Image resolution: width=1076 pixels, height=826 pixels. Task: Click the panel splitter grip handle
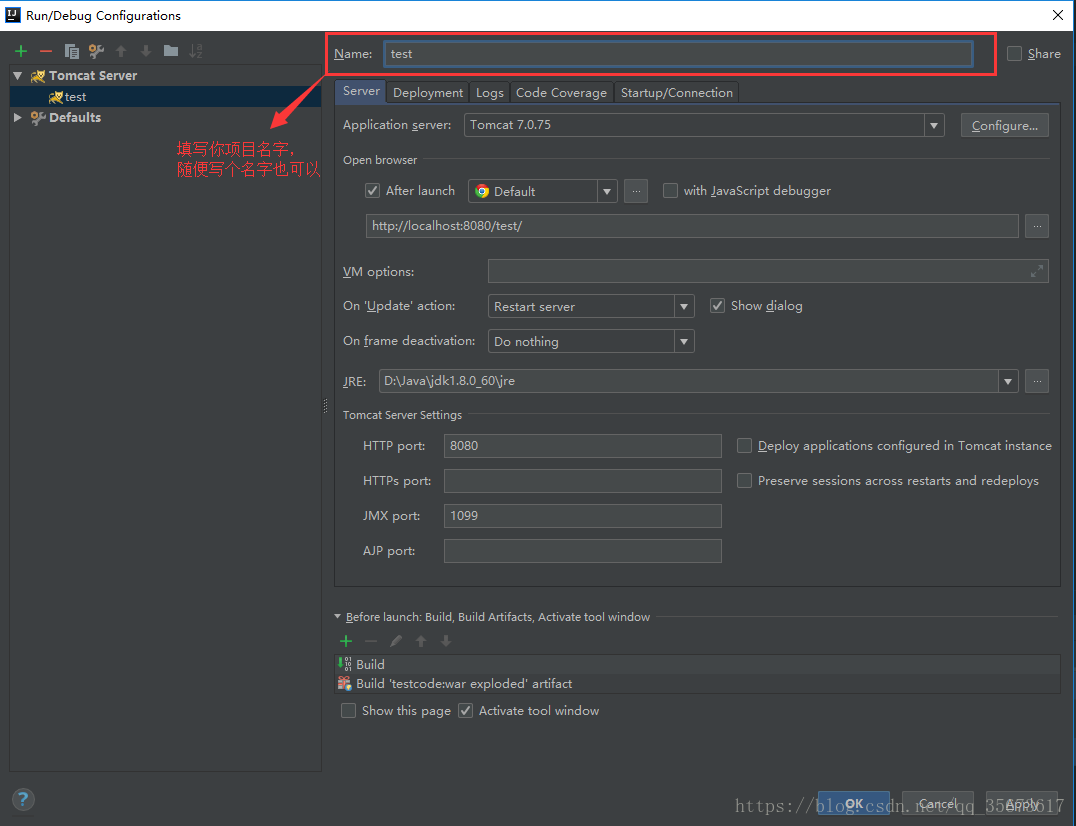coord(325,407)
